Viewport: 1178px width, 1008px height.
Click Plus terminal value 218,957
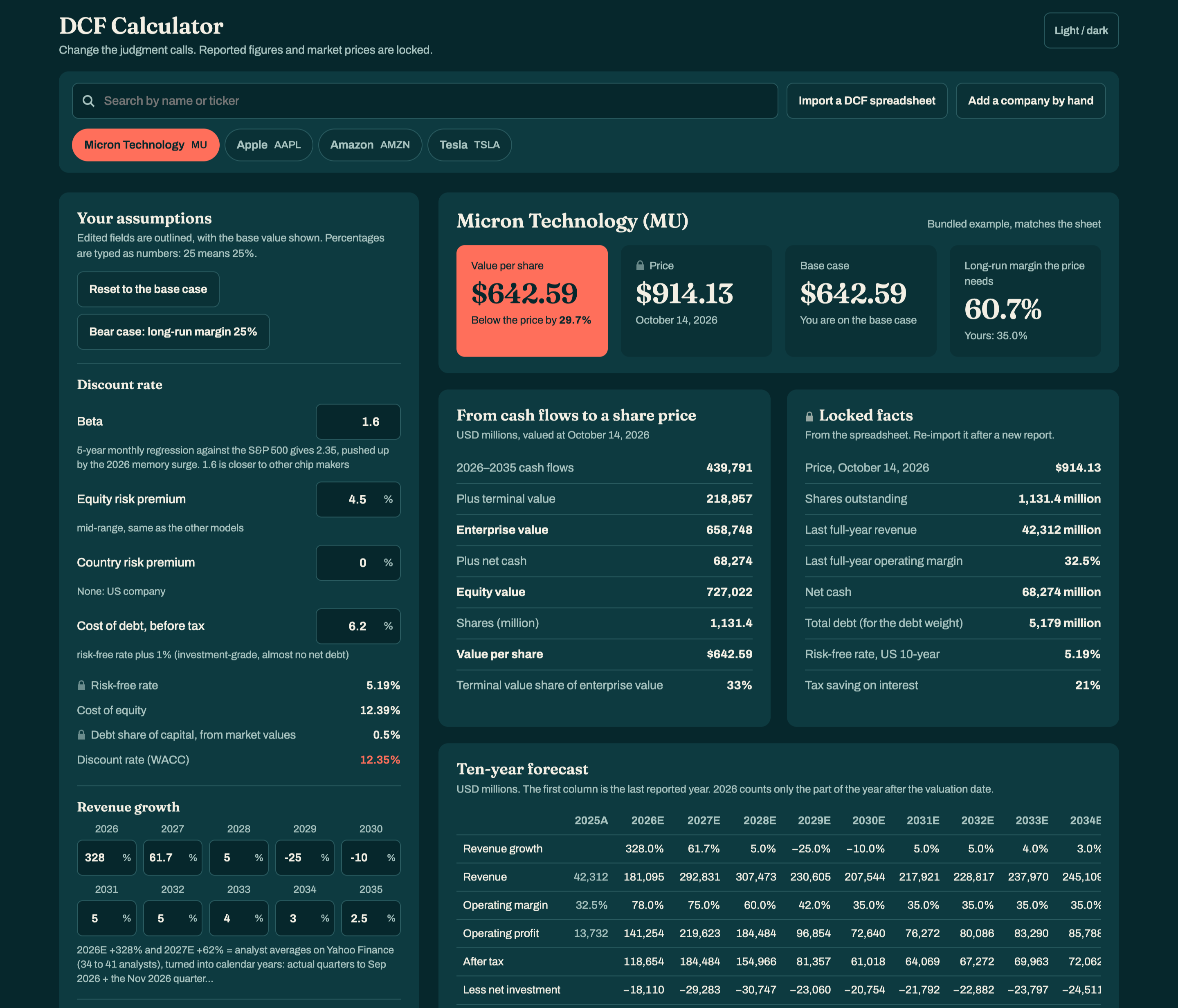coord(605,498)
